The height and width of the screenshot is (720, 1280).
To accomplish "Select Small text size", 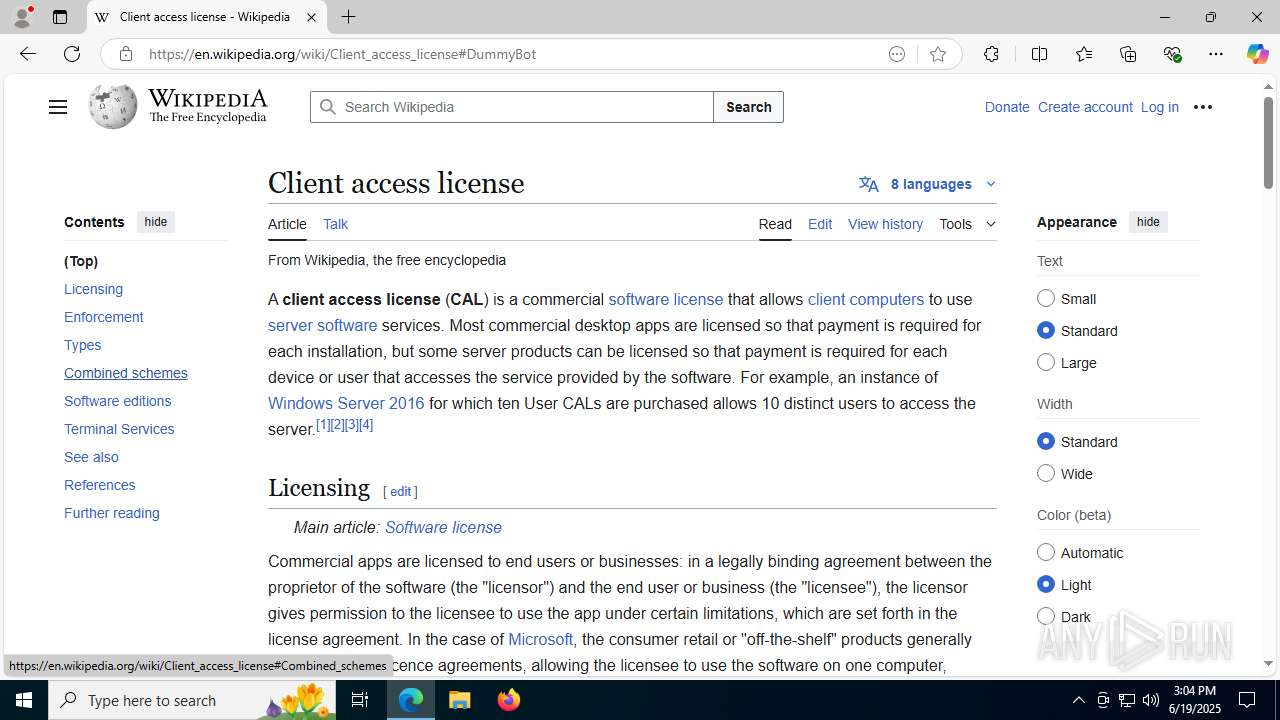I will tap(1046, 298).
